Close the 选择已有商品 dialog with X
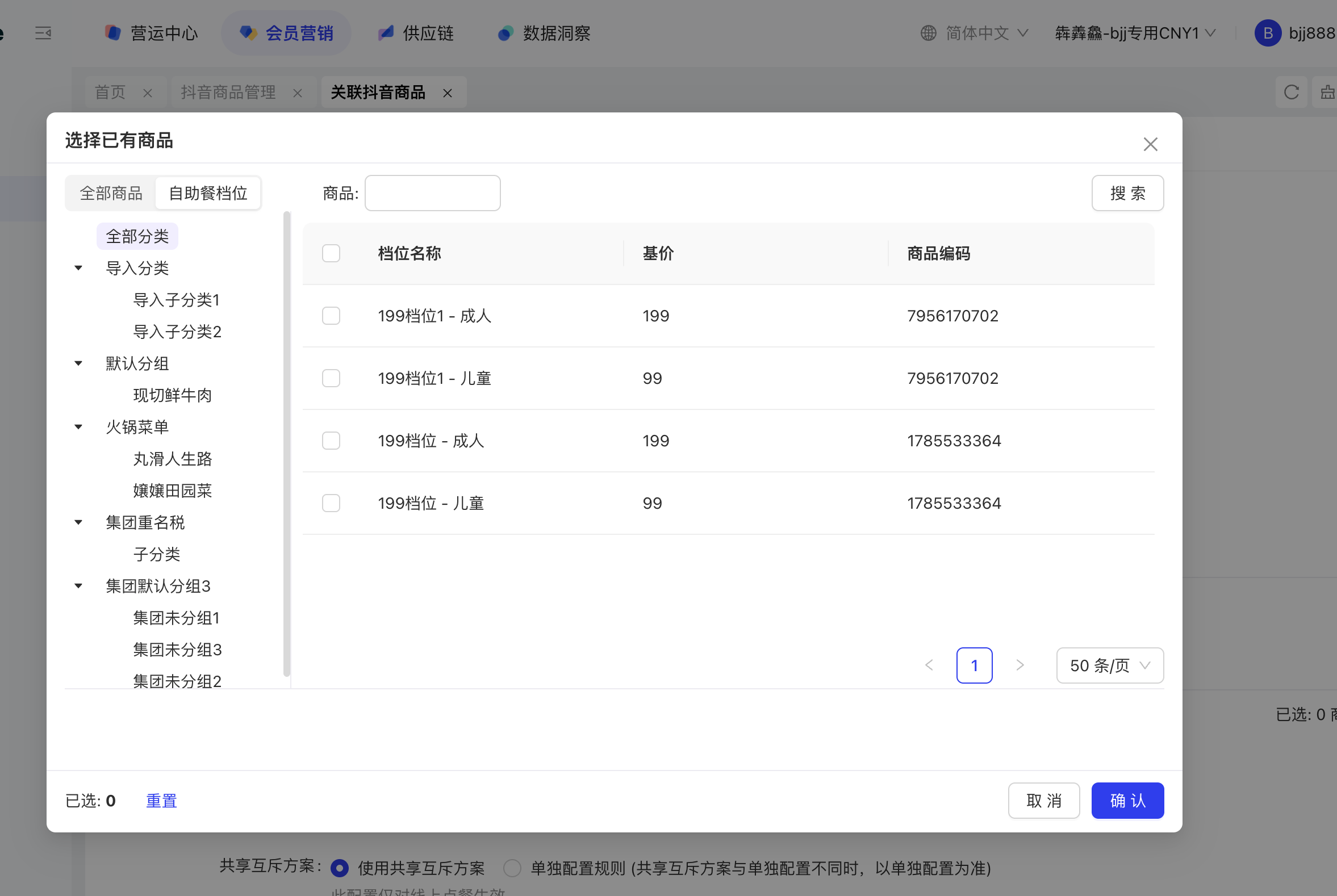Viewport: 1337px width, 896px height. click(x=1150, y=144)
